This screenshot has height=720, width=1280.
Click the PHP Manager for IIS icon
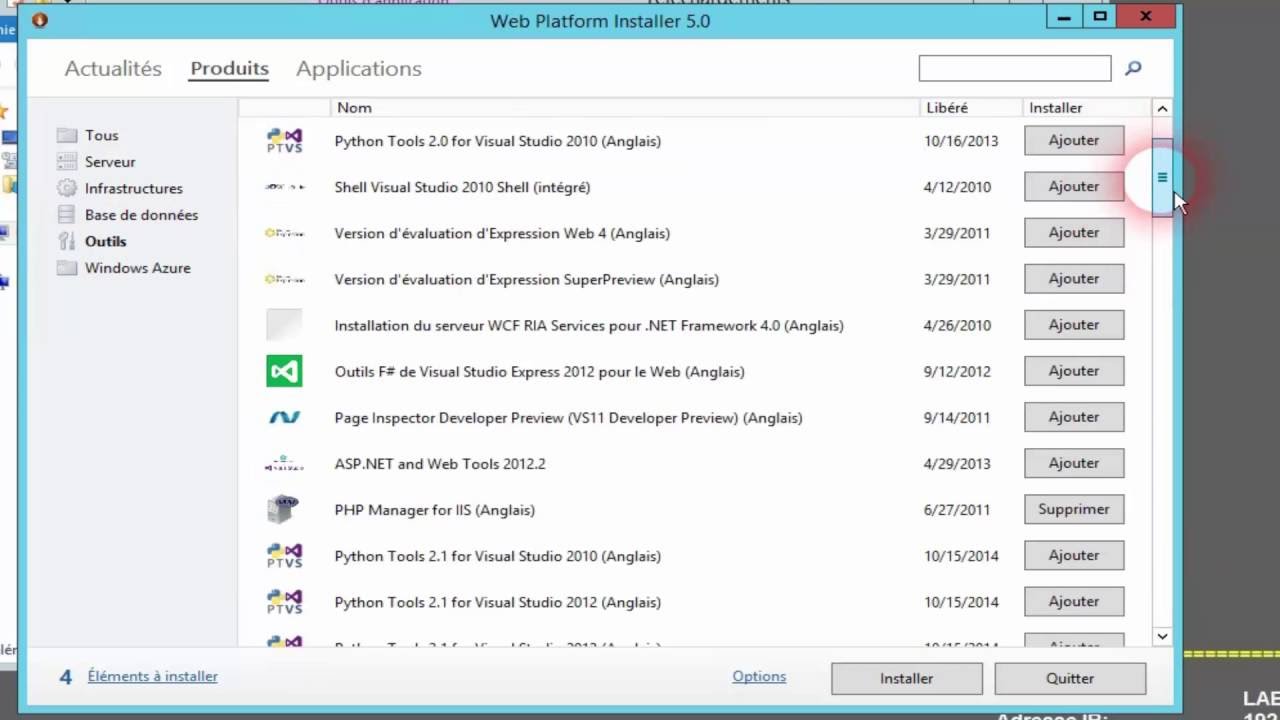pos(284,509)
